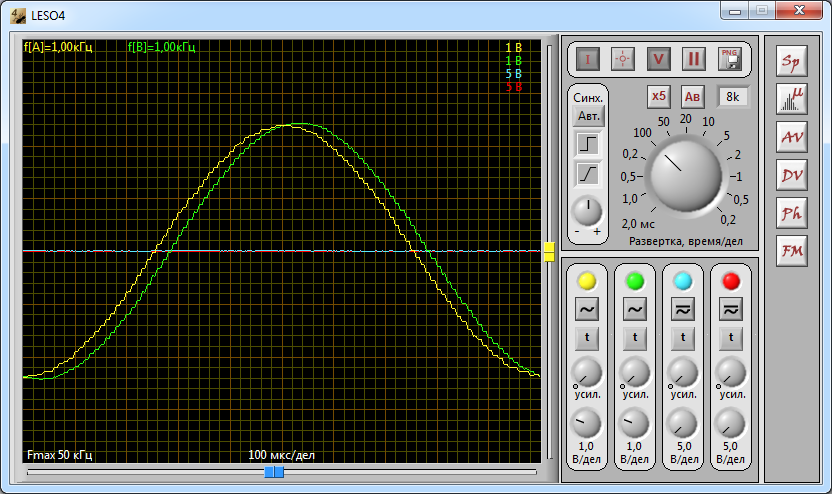This screenshot has width=832, height=494.
Task: Click the LESO4 application title icon
Action: pyautogui.click(x=19, y=16)
